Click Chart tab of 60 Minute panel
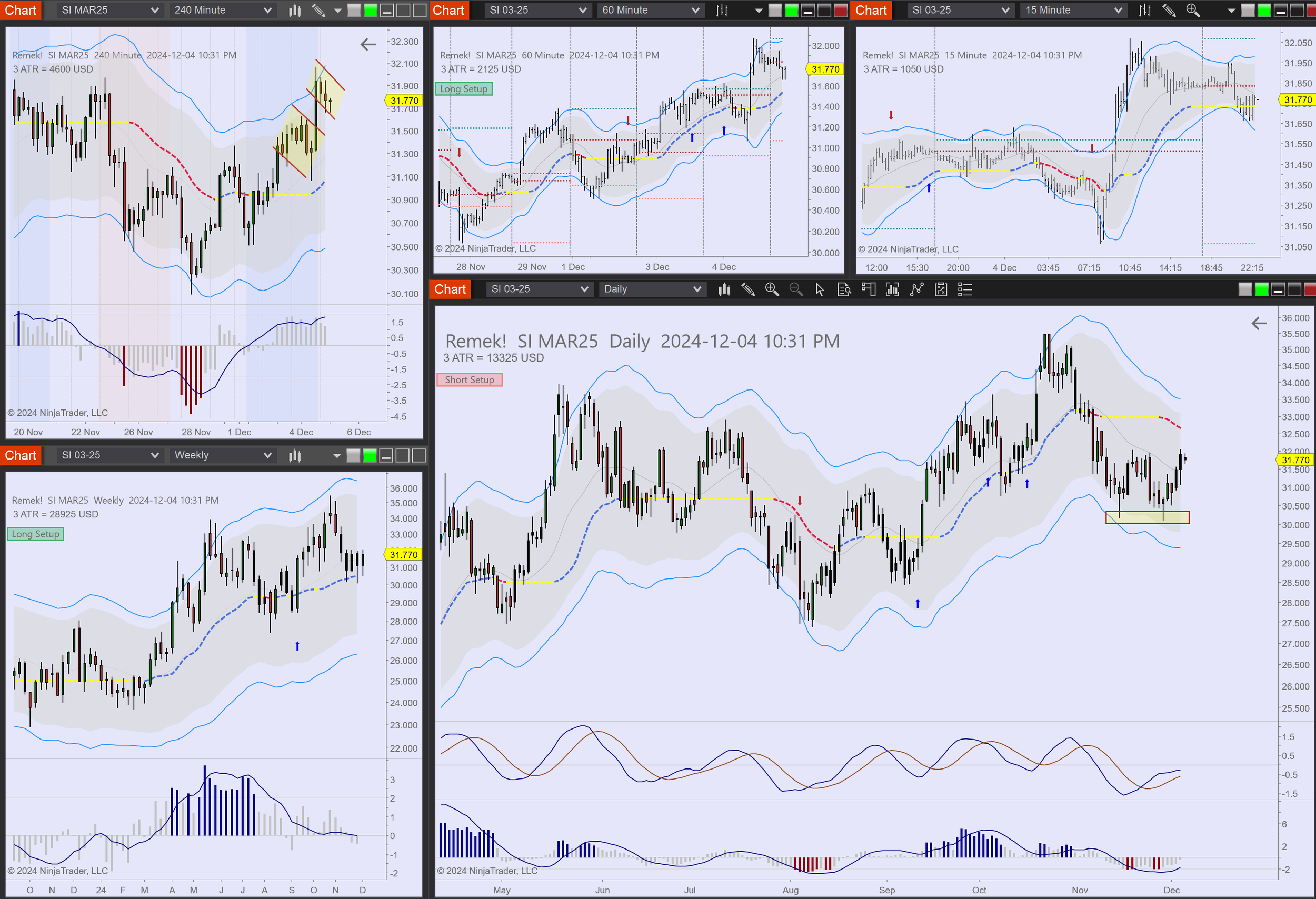Screen dimensions: 1316x899 [x=448, y=10]
